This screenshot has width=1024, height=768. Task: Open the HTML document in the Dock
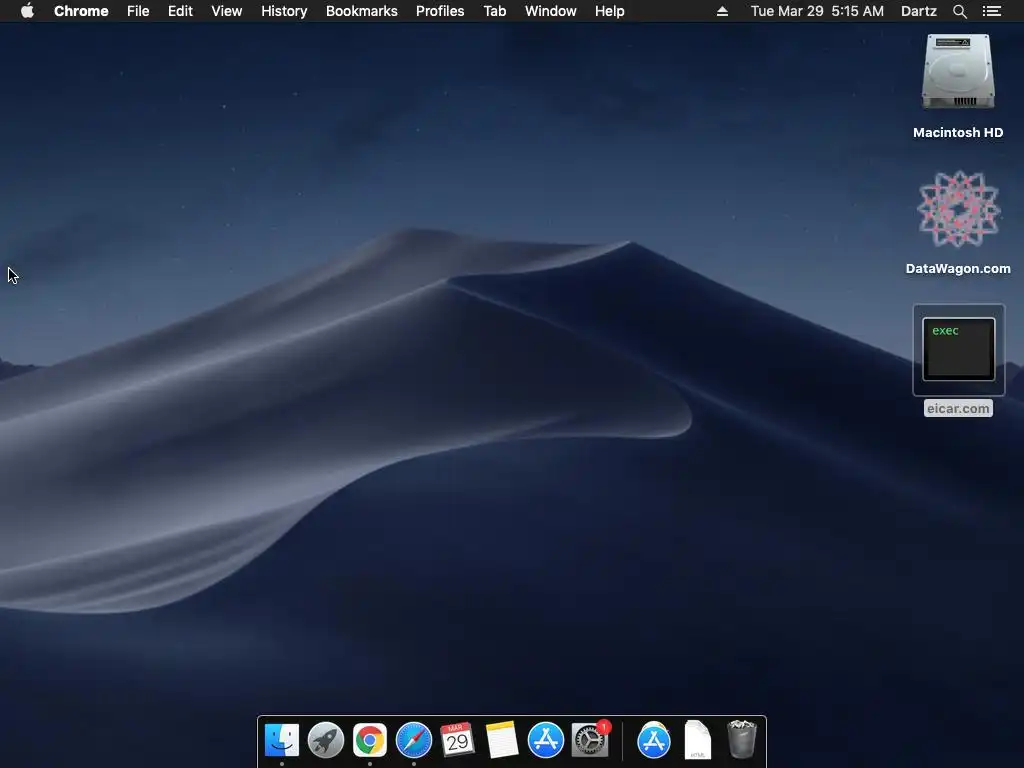(697, 740)
